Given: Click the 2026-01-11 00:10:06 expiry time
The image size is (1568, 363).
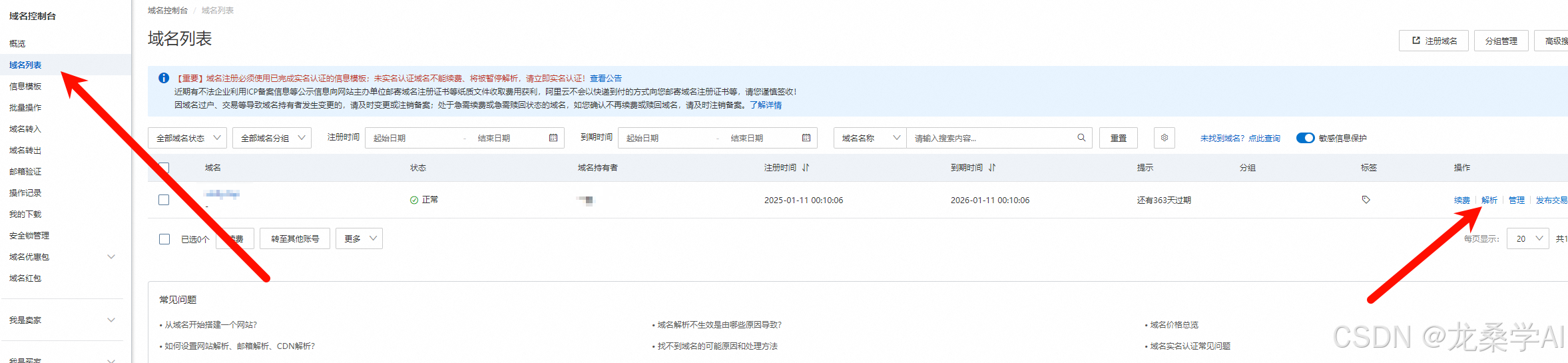Looking at the screenshot, I should (x=990, y=200).
